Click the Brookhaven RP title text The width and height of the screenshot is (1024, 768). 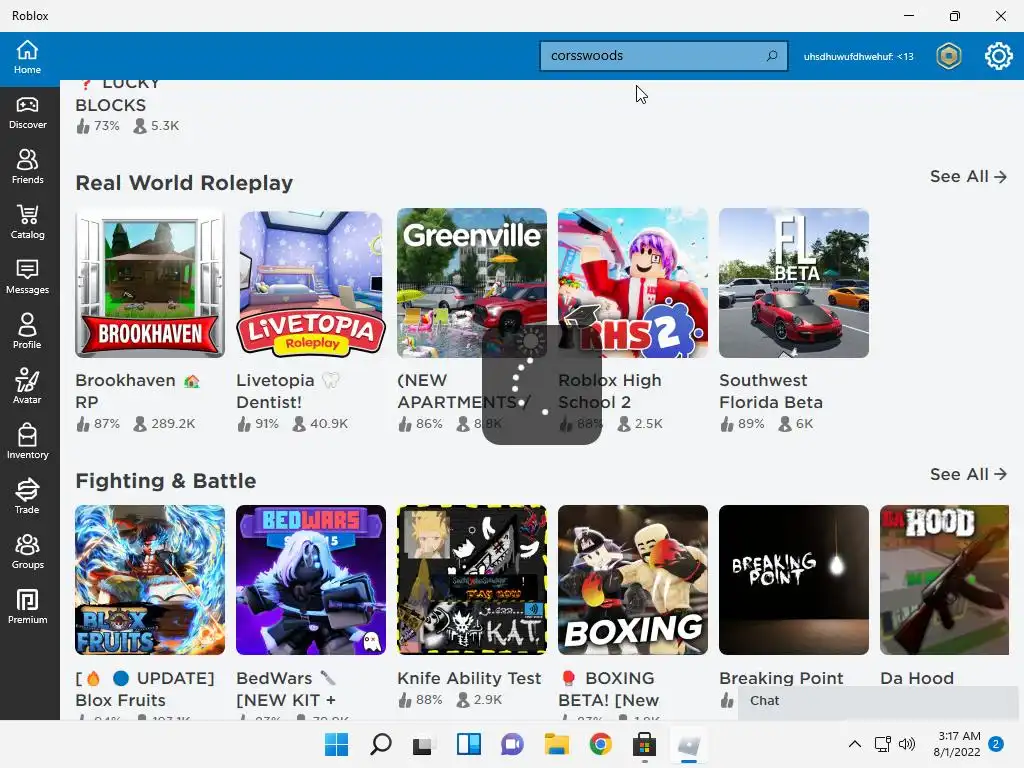(x=137, y=391)
